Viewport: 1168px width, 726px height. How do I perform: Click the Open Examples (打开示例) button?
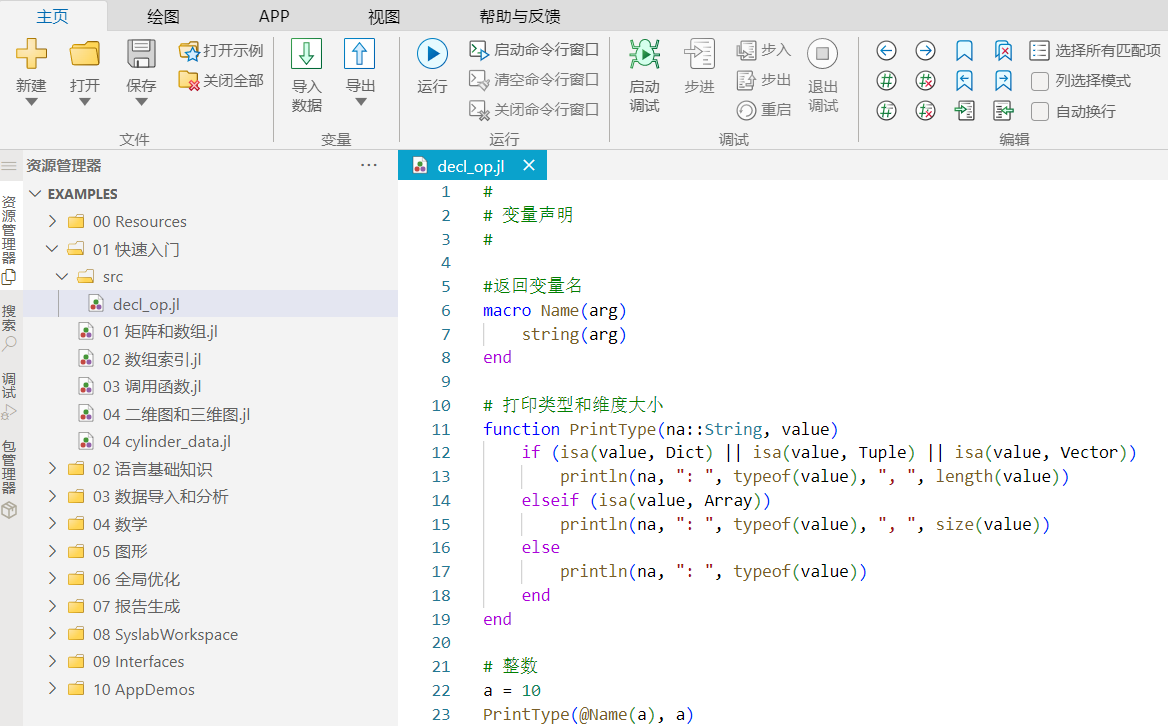click(221, 51)
